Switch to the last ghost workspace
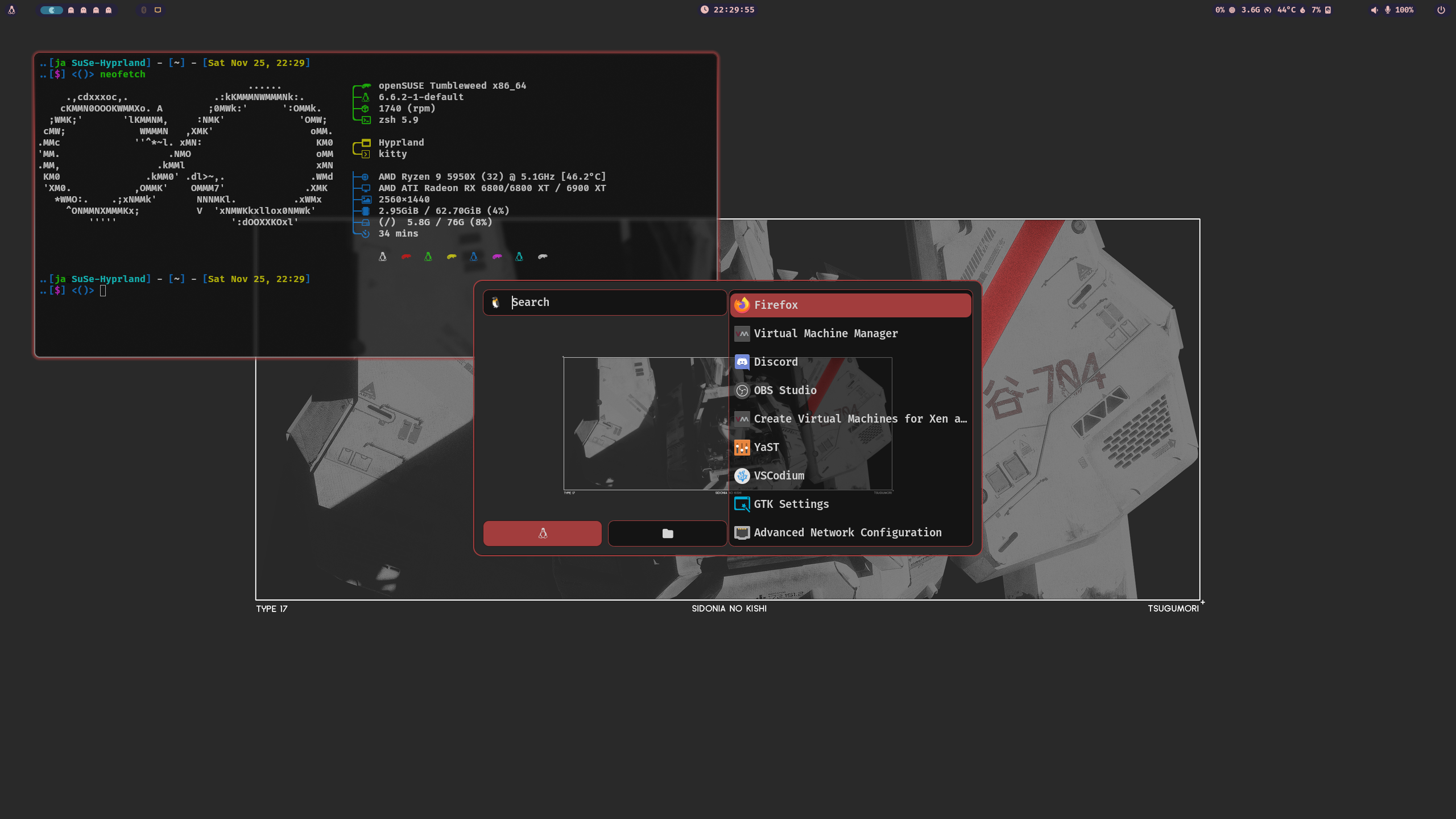Viewport: 1456px width, 819px height. (109, 10)
